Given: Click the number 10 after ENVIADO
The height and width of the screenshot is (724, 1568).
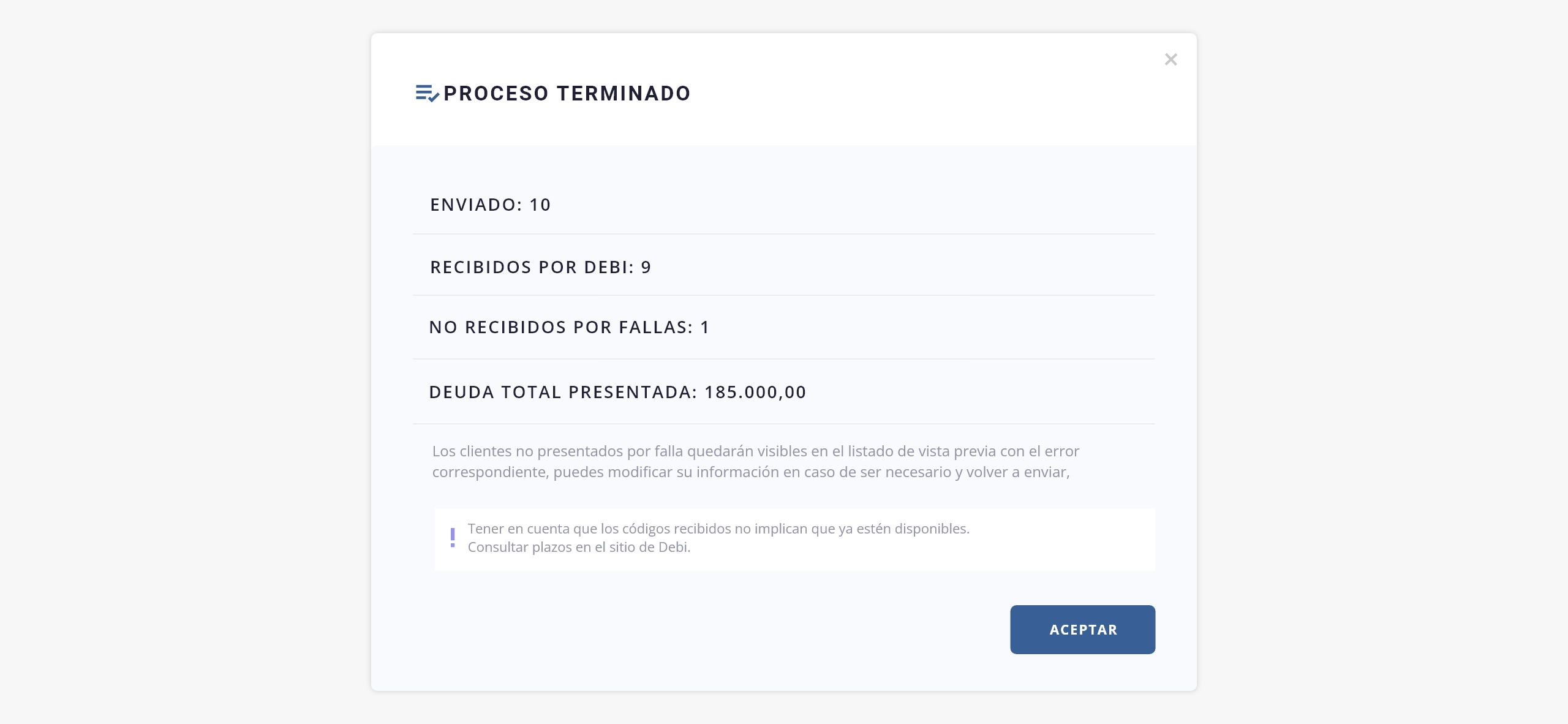Looking at the screenshot, I should (x=540, y=205).
